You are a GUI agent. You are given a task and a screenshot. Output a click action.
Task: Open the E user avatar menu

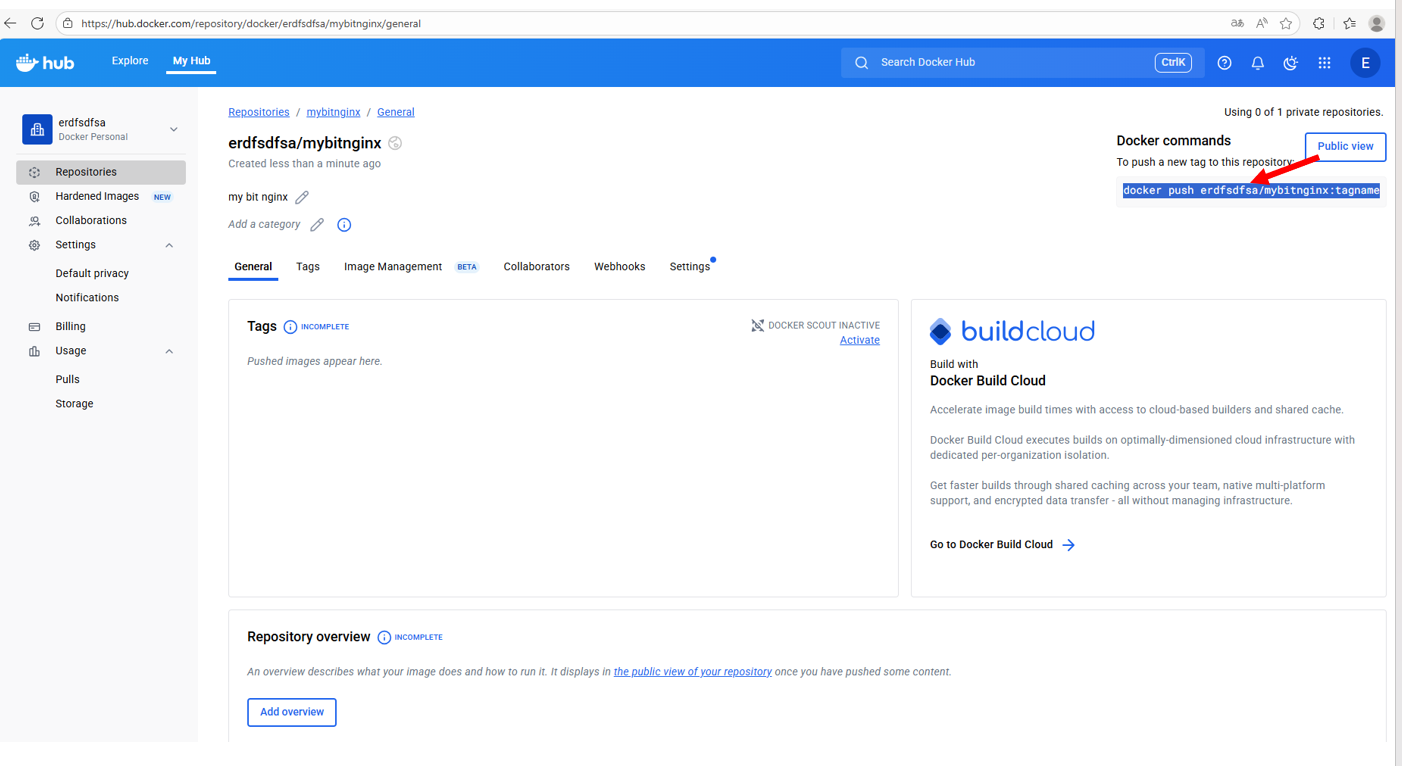1365,63
